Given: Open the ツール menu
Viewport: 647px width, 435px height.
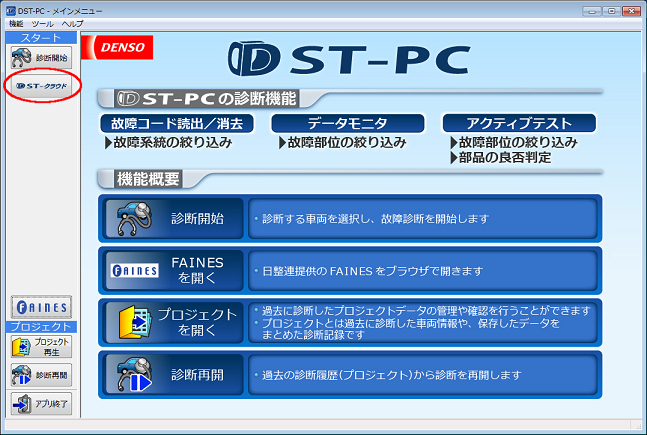Looking at the screenshot, I should click(x=43, y=24).
